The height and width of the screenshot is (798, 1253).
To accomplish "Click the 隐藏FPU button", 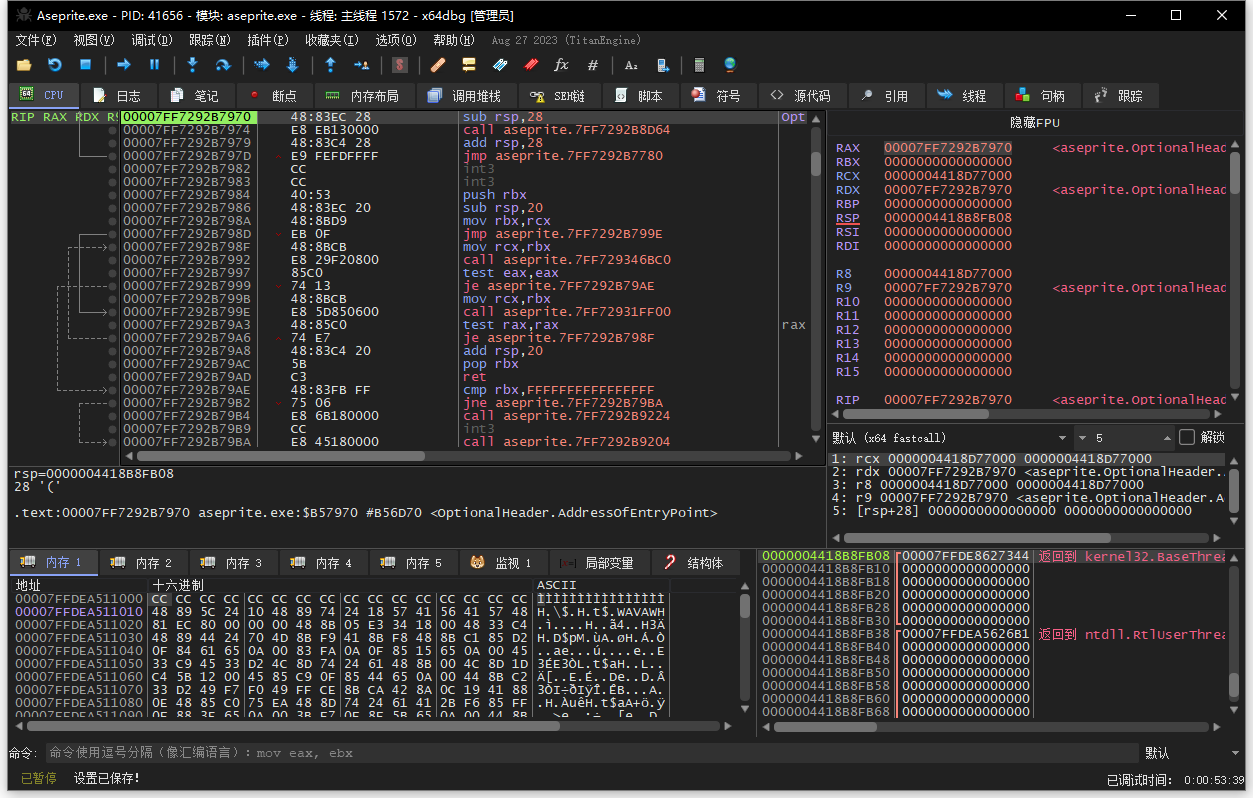I will (1036, 123).
